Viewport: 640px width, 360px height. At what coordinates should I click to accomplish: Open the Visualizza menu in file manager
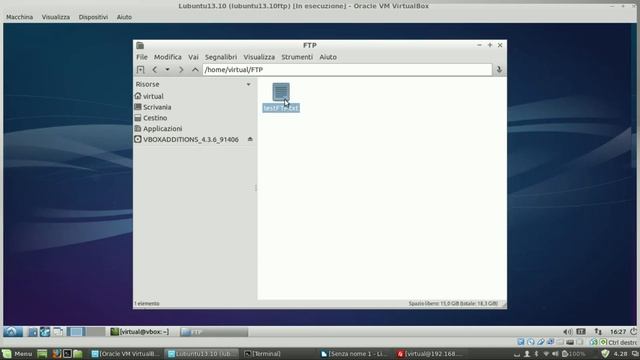click(x=259, y=57)
